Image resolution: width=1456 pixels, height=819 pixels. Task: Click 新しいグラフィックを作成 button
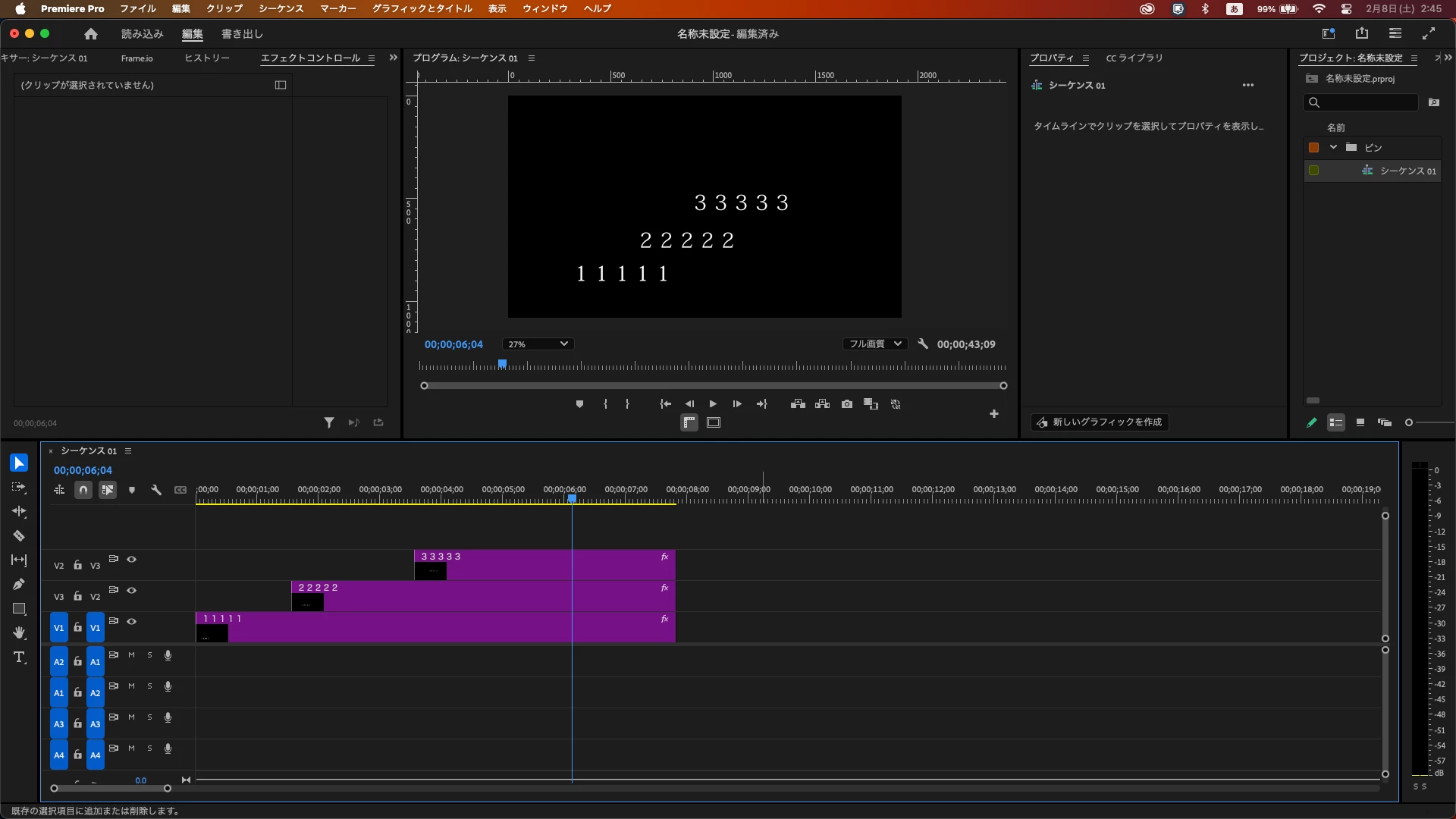click(1100, 422)
